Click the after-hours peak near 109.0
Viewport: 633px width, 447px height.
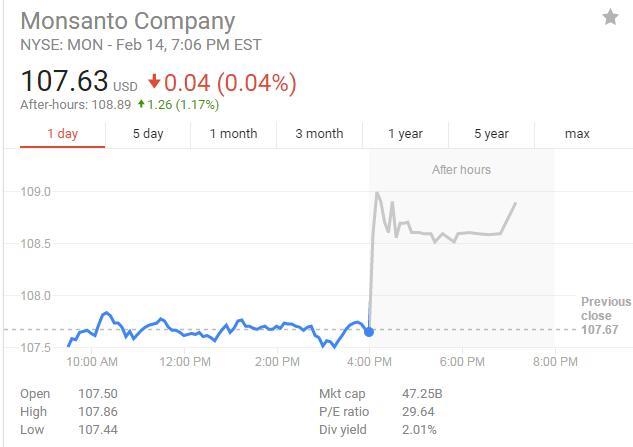click(377, 193)
